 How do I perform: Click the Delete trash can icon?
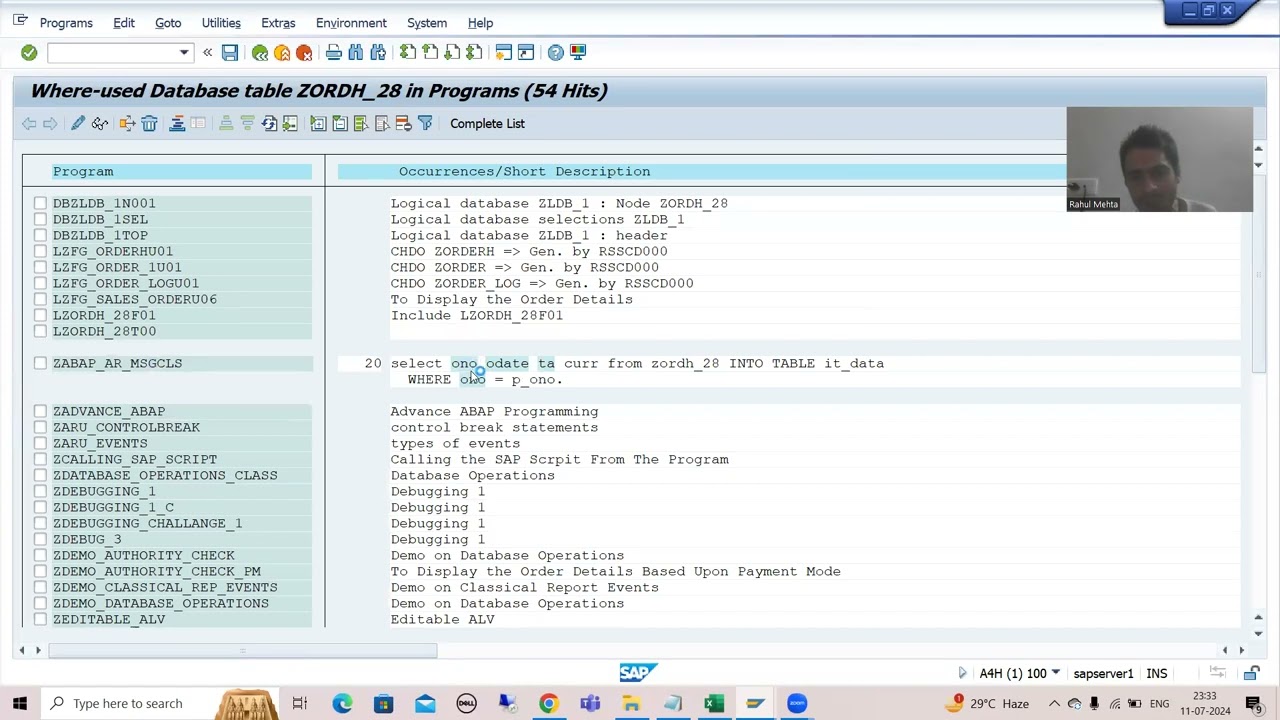149,123
